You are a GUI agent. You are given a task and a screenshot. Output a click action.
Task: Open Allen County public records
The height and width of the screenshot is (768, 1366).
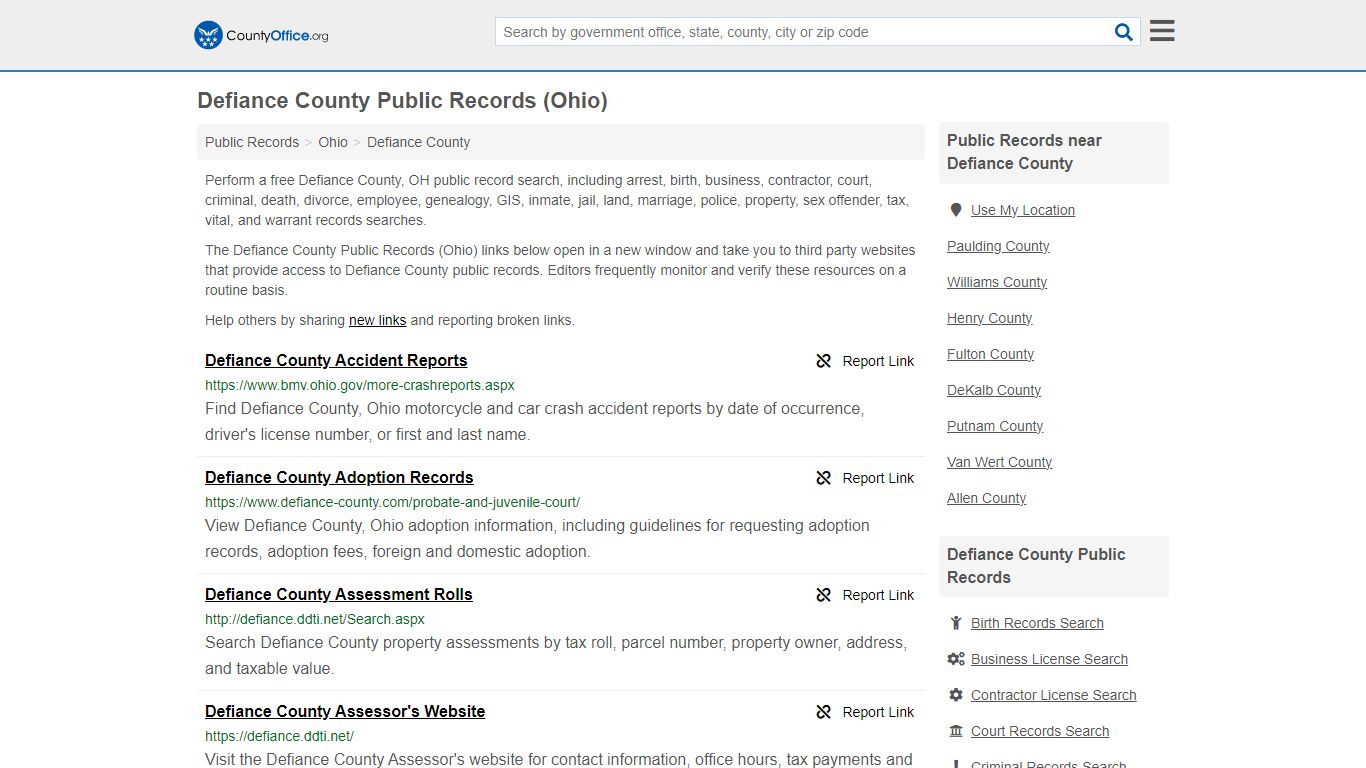click(x=987, y=498)
